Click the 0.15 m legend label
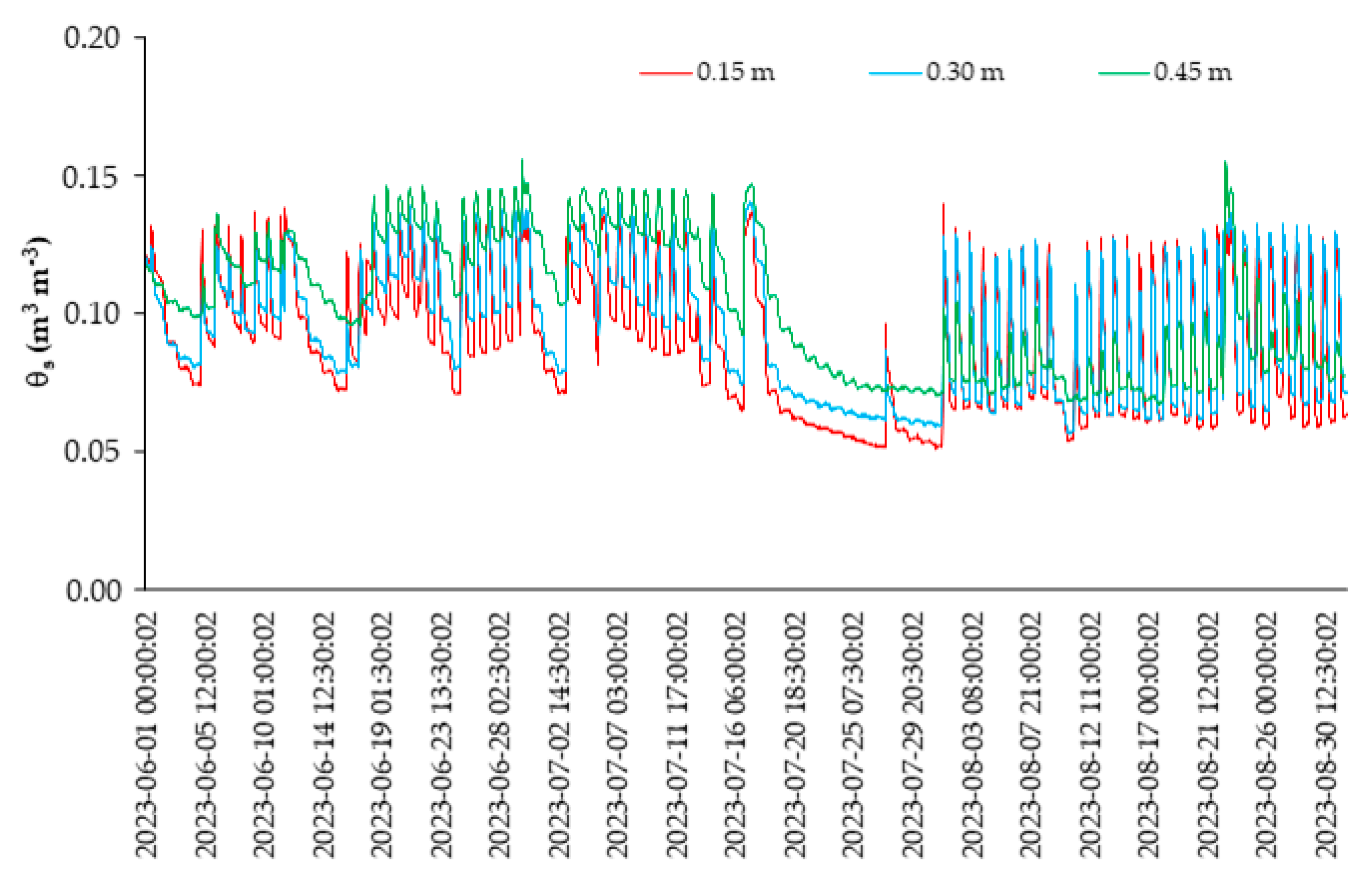This screenshot has height=875, width=1372. point(735,72)
